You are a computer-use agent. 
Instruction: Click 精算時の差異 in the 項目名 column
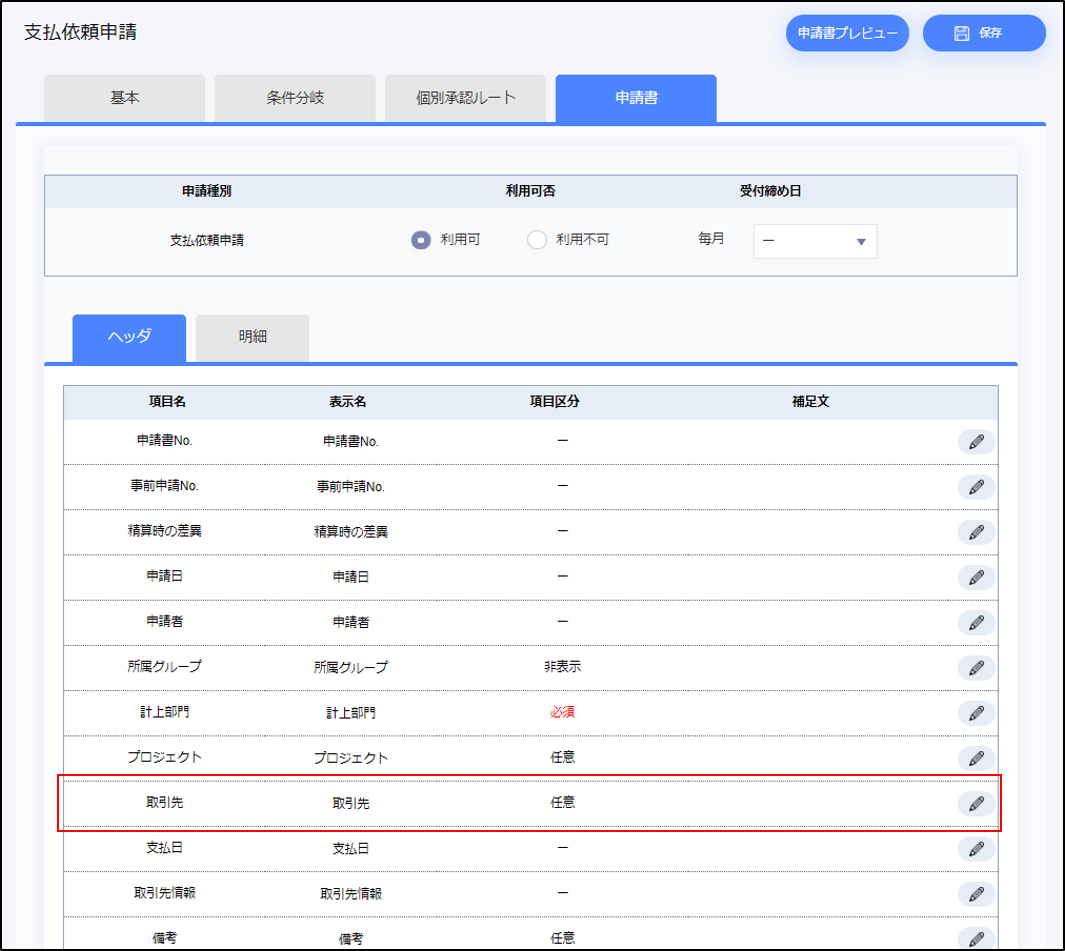point(164,531)
